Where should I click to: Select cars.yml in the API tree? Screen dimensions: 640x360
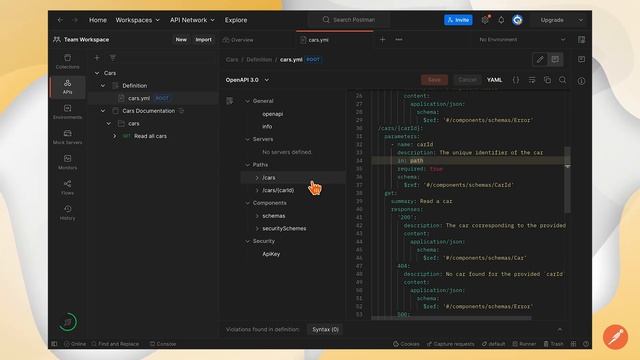click(139, 98)
